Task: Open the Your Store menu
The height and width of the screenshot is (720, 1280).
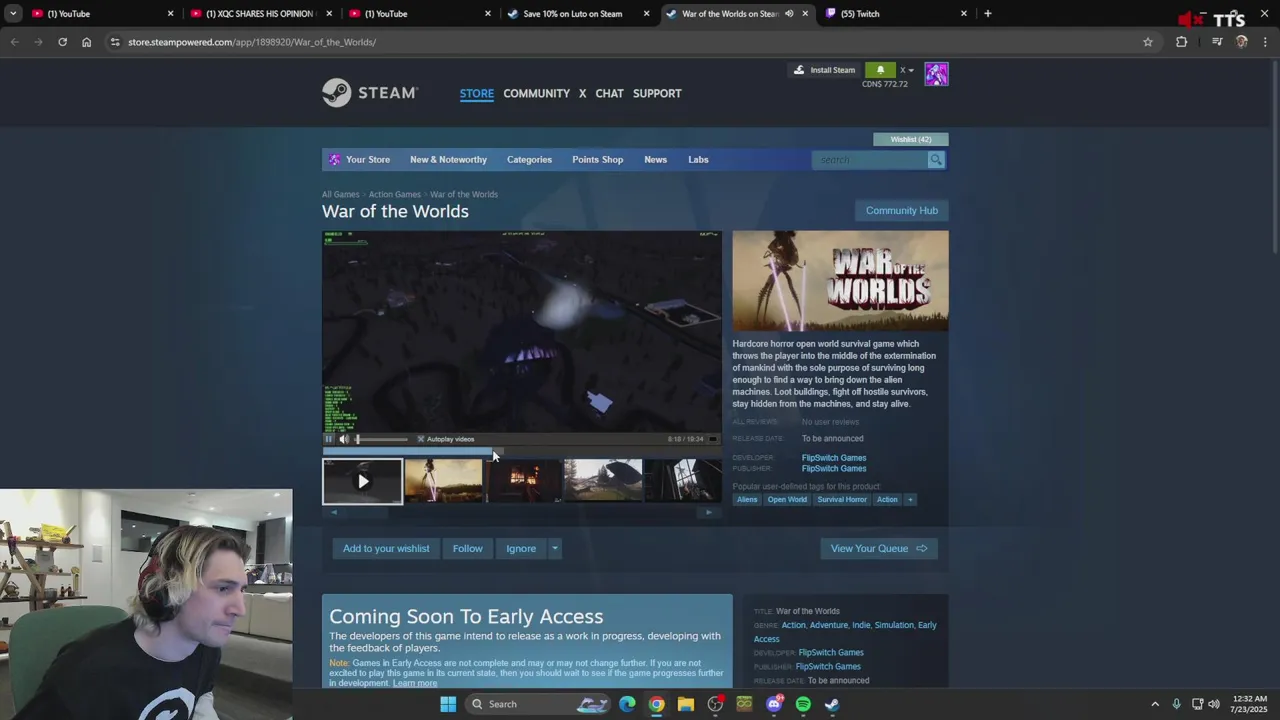Action: pos(368,160)
